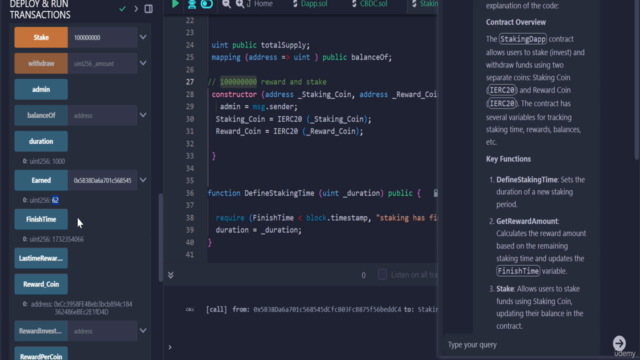Click the pending transactions count 0

click(363, 276)
